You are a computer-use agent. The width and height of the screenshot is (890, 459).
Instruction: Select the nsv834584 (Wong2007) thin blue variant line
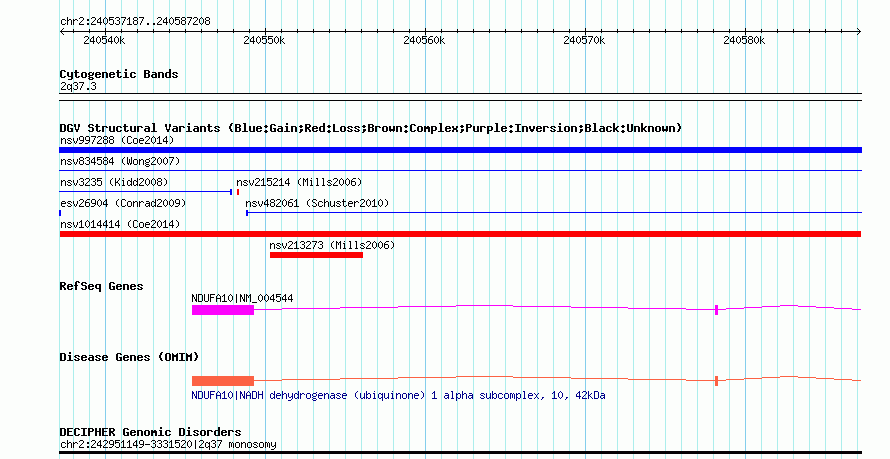pos(460,170)
